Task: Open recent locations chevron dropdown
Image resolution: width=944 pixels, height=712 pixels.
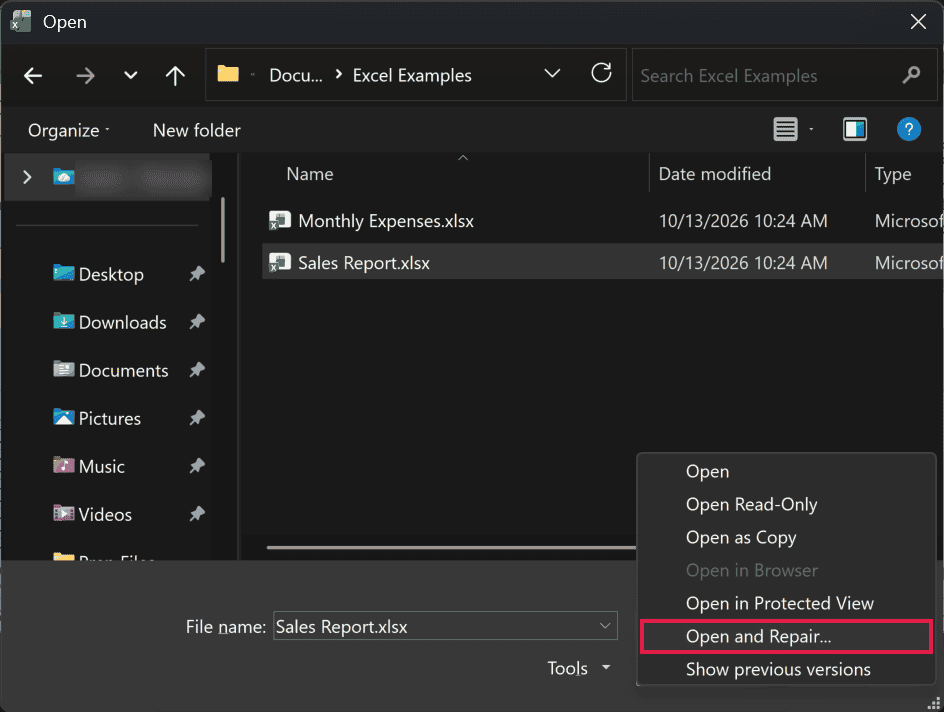Action: point(131,76)
